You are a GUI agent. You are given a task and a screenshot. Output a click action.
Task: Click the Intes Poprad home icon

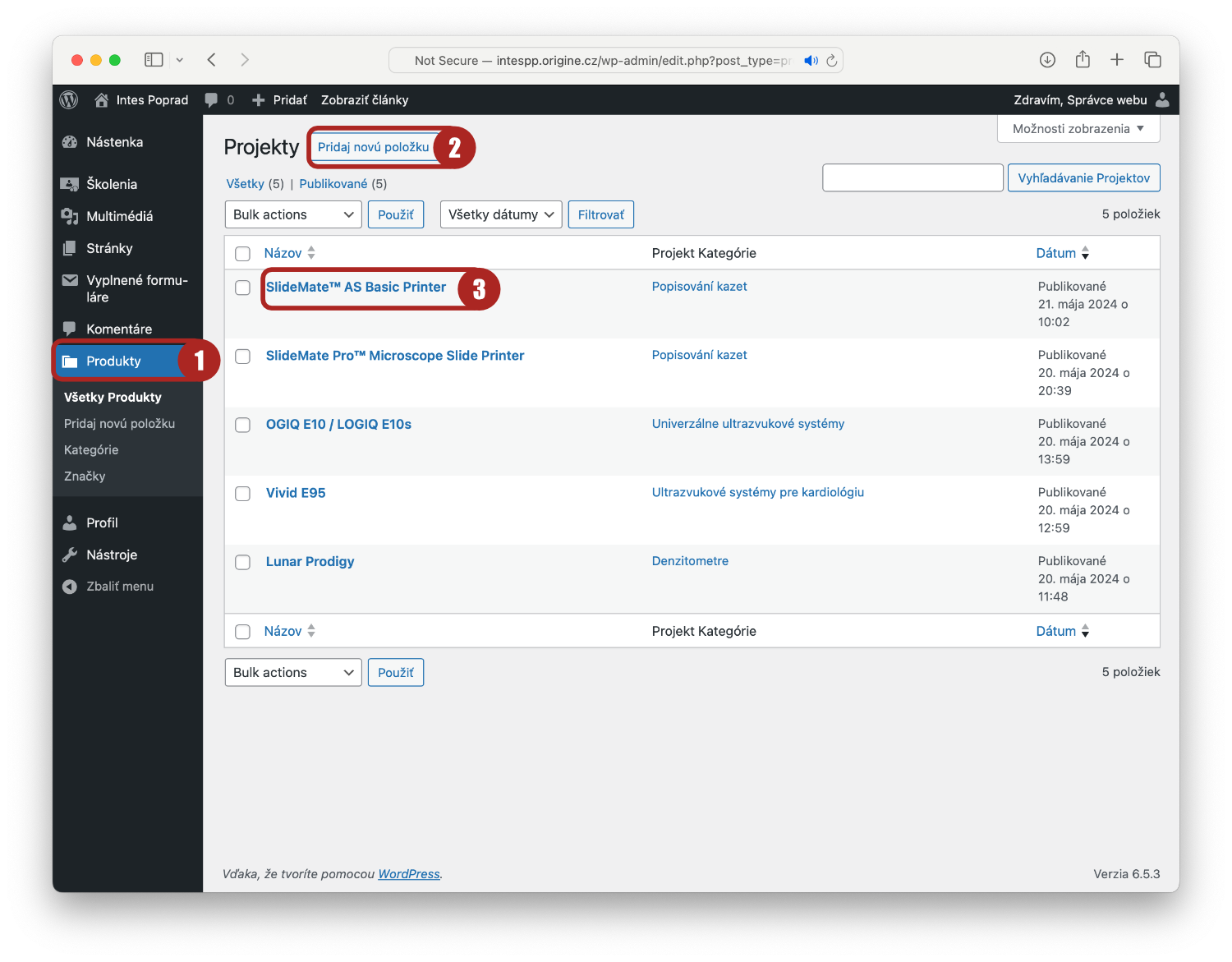102,99
